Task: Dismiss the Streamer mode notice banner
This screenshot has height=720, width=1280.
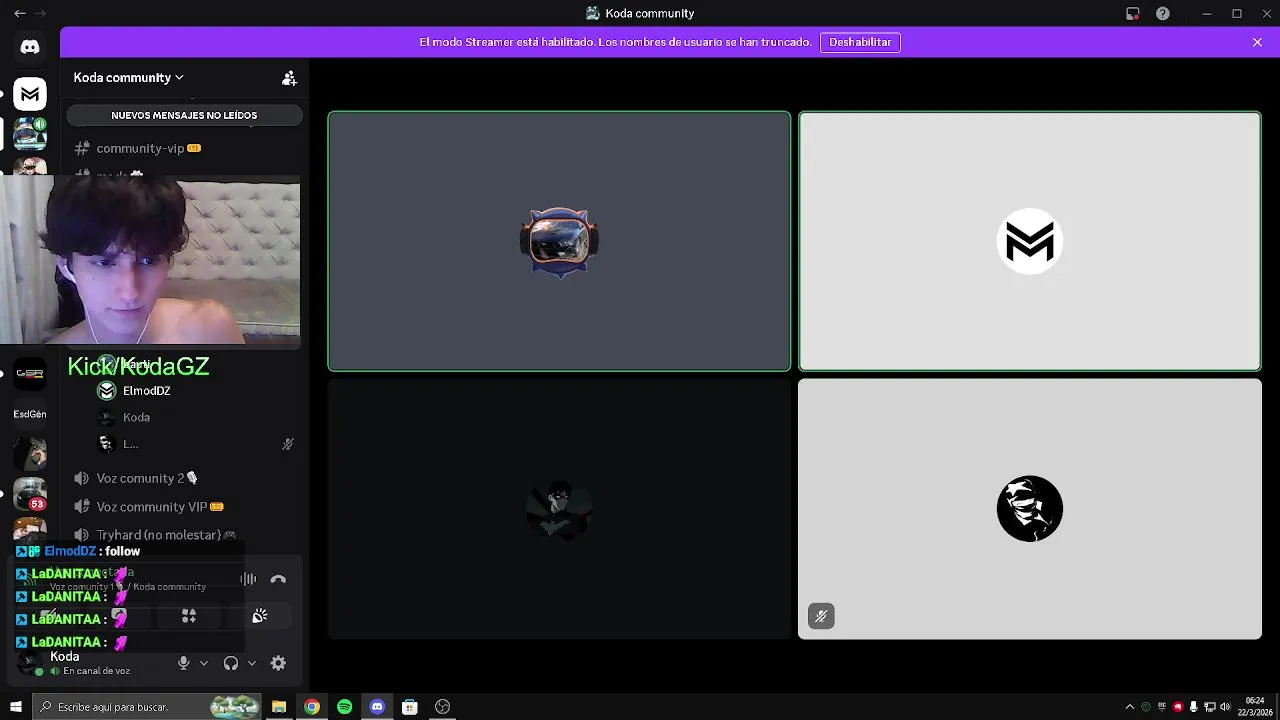Action: (1257, 42)
